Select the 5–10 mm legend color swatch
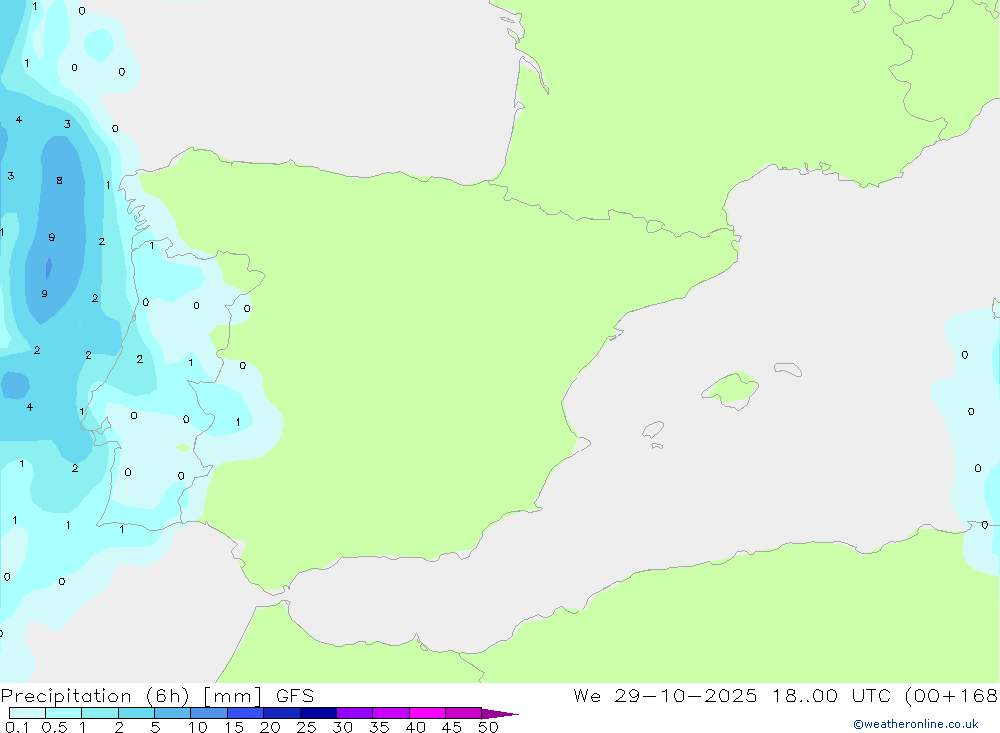The image size is (1000, 733). (173, 713)
